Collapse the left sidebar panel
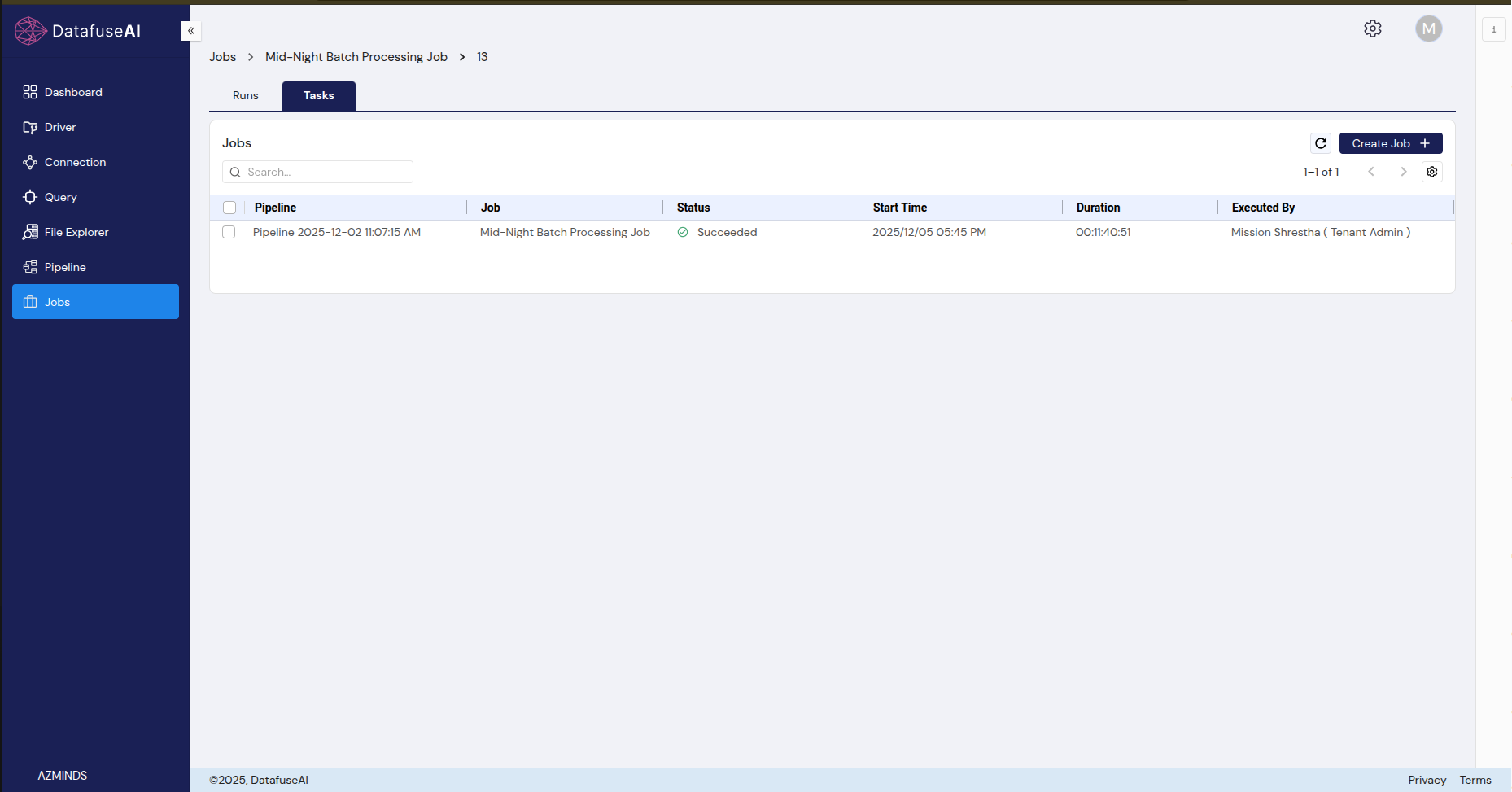The image size is (1512, 792). [x=191, y=31]
